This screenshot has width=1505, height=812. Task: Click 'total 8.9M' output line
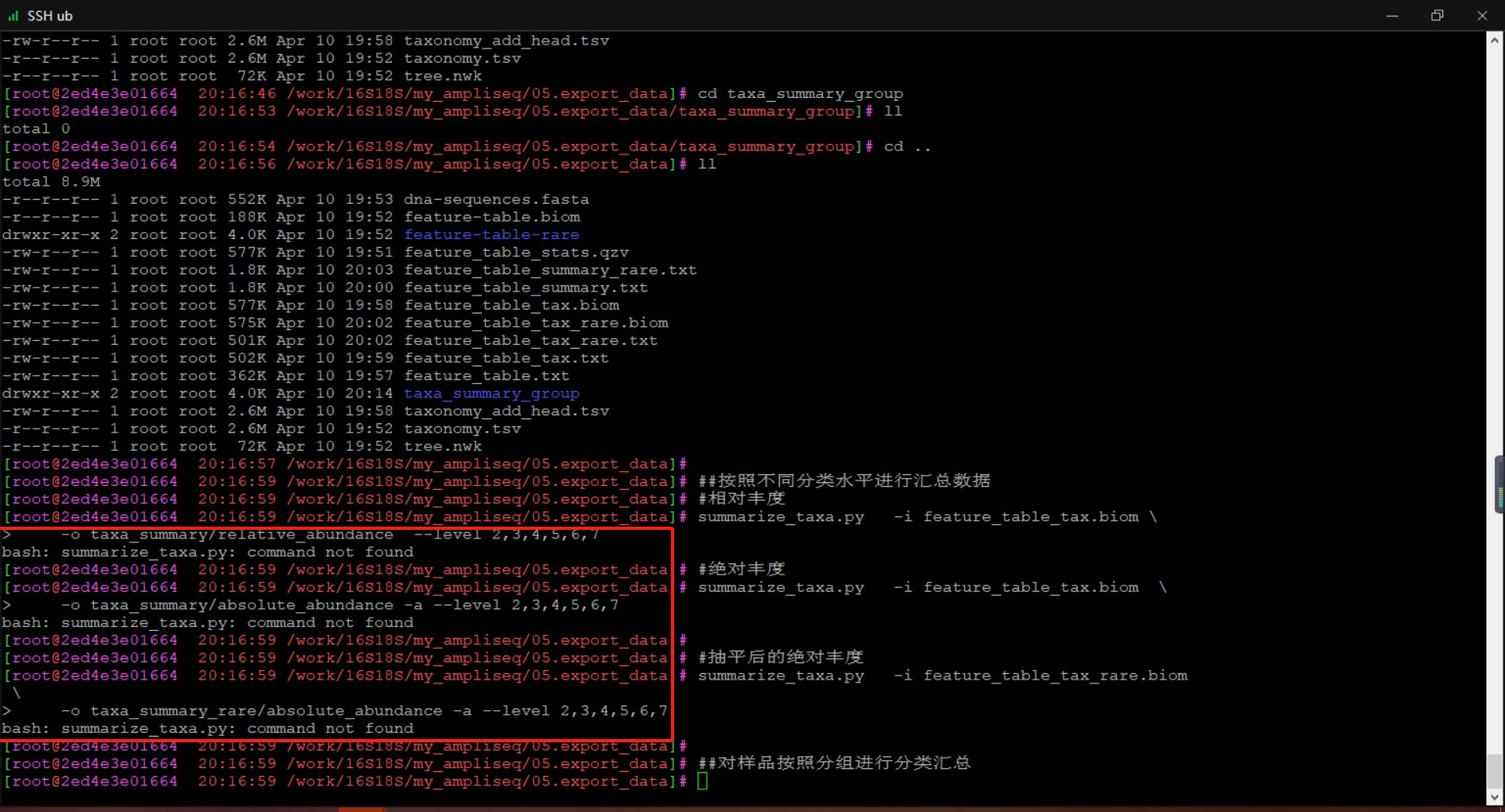point(51,182)
